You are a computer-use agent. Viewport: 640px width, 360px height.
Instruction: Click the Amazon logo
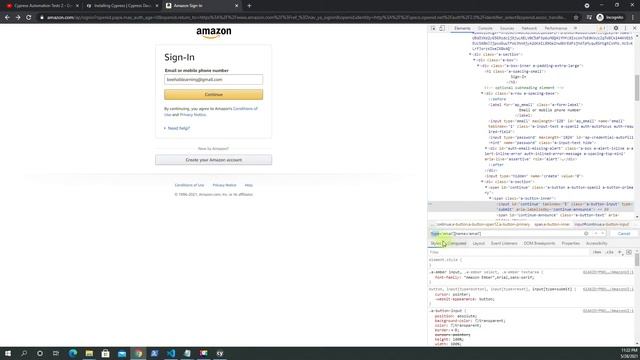213,33
